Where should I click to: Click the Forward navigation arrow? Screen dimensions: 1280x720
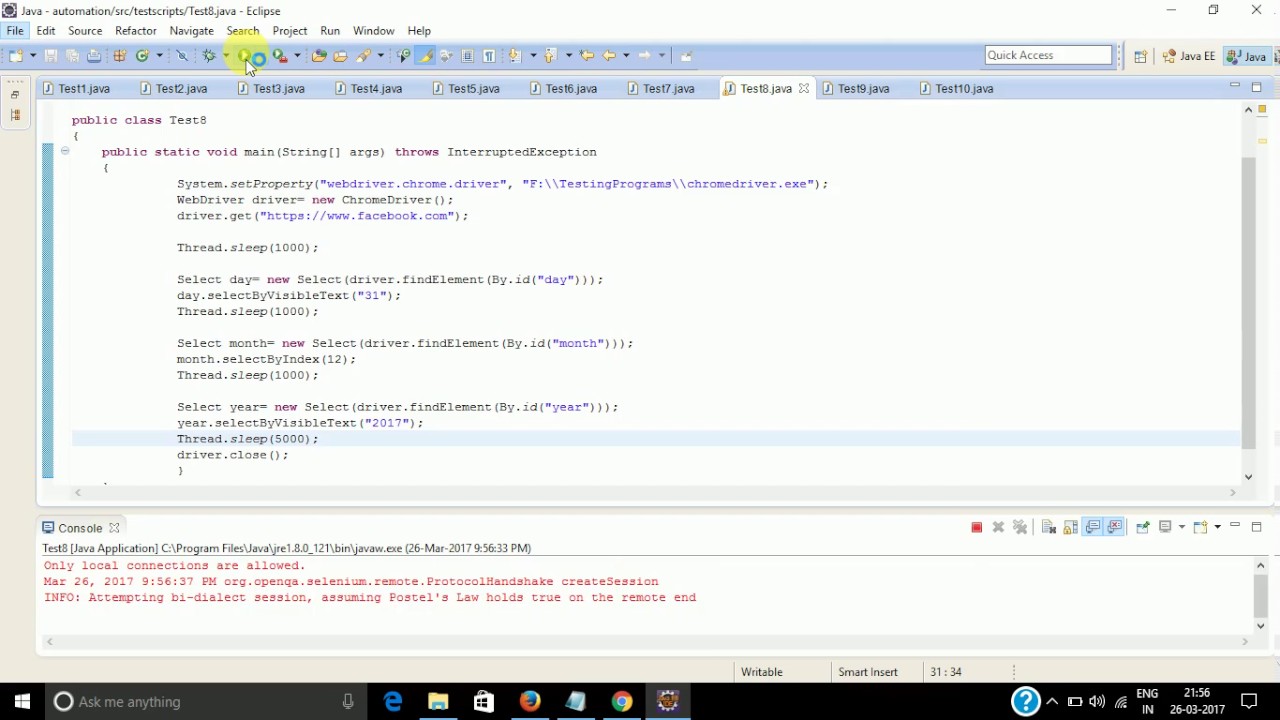pos(645,56)
